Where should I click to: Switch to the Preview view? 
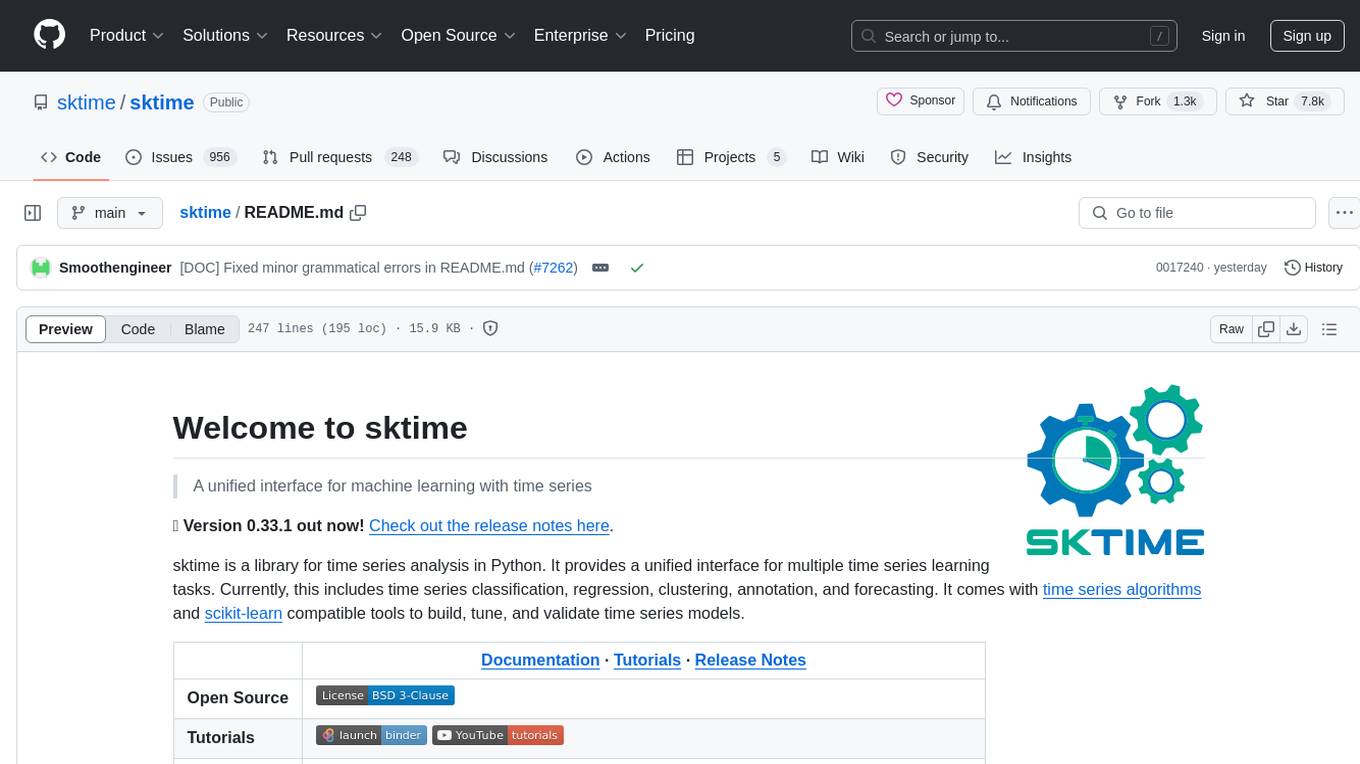pos(66,329)
